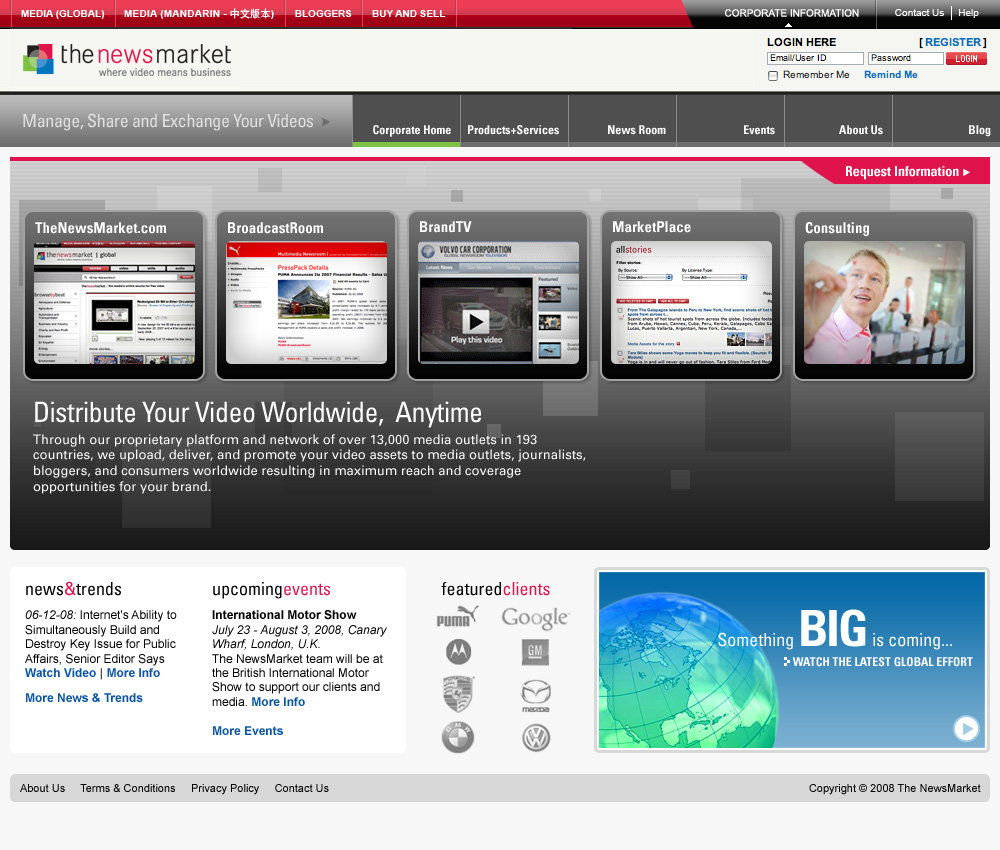Click Manage, Share and Exchange Your Videos
Screen dimensions: 1000x850
tap(168, 121)
